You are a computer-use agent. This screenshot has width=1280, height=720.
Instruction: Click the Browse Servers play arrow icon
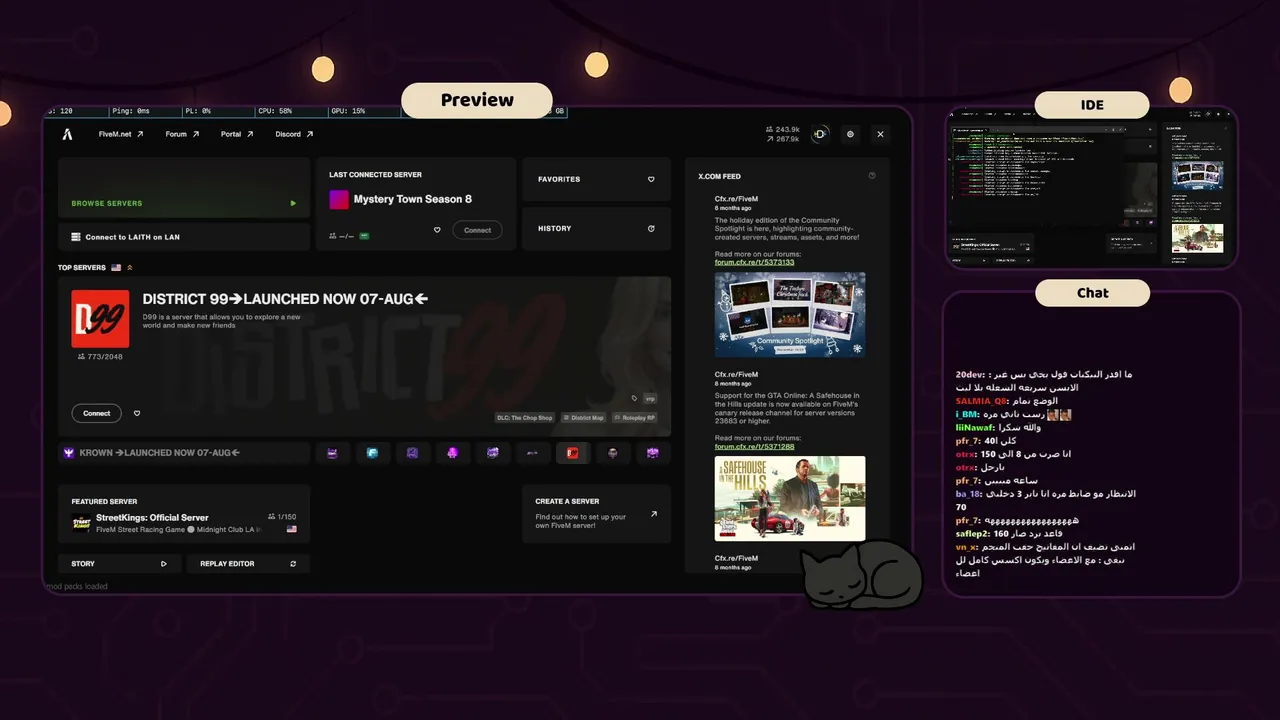pos(293,203)
